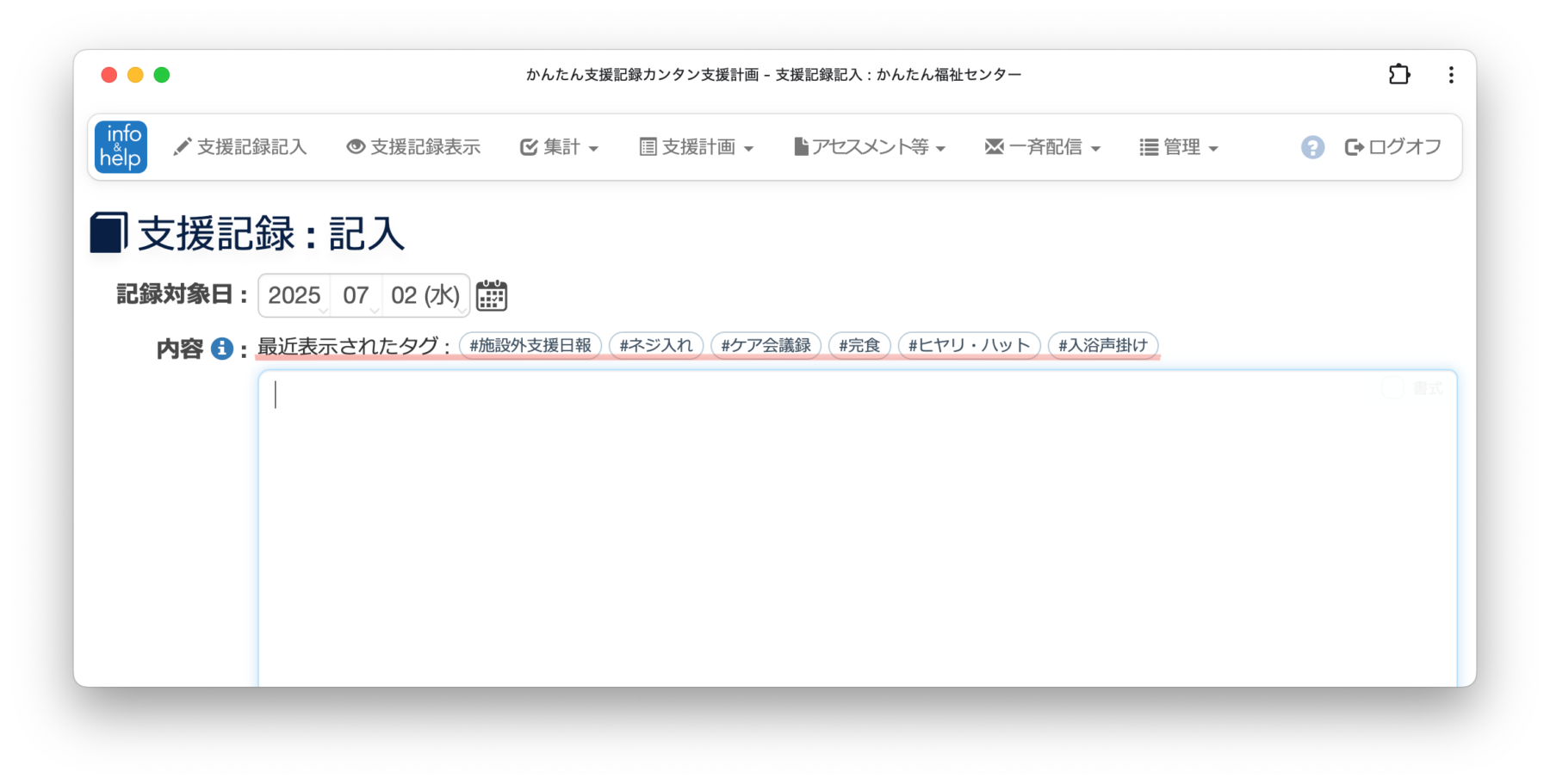Click the macOS yellow minimize button

click(135, 75)
